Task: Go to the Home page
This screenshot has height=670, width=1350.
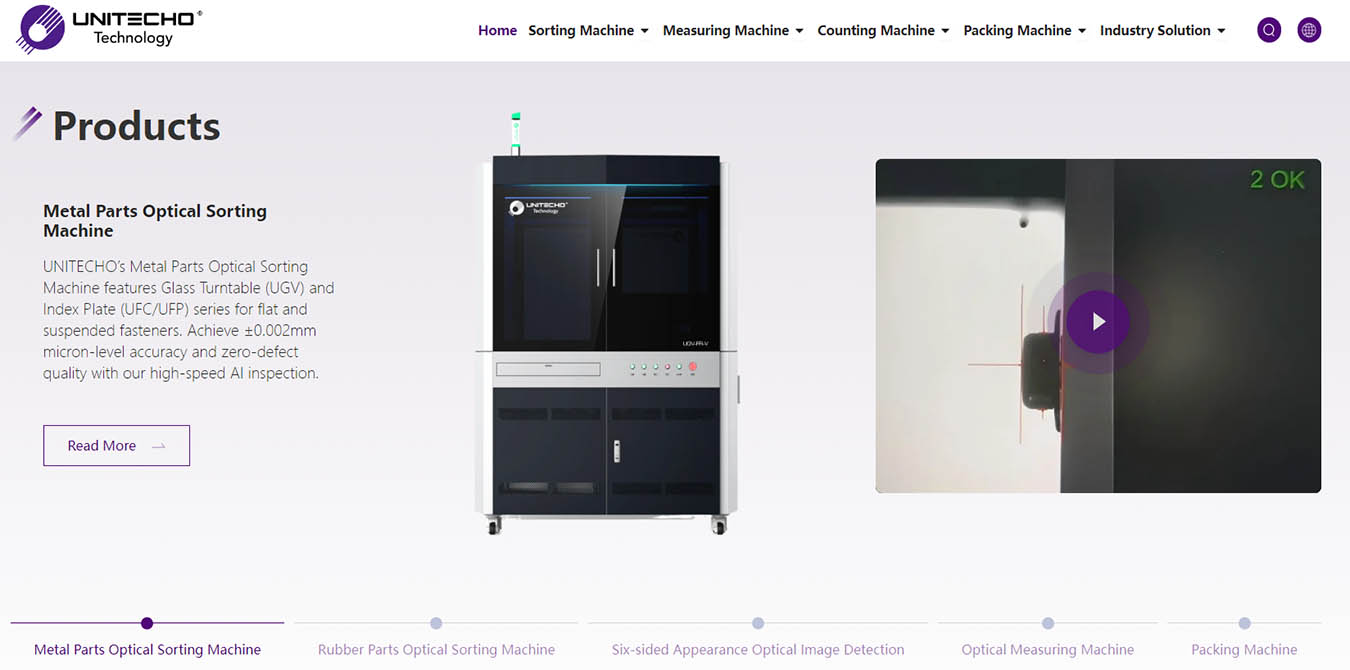Action: coord(497,30)
